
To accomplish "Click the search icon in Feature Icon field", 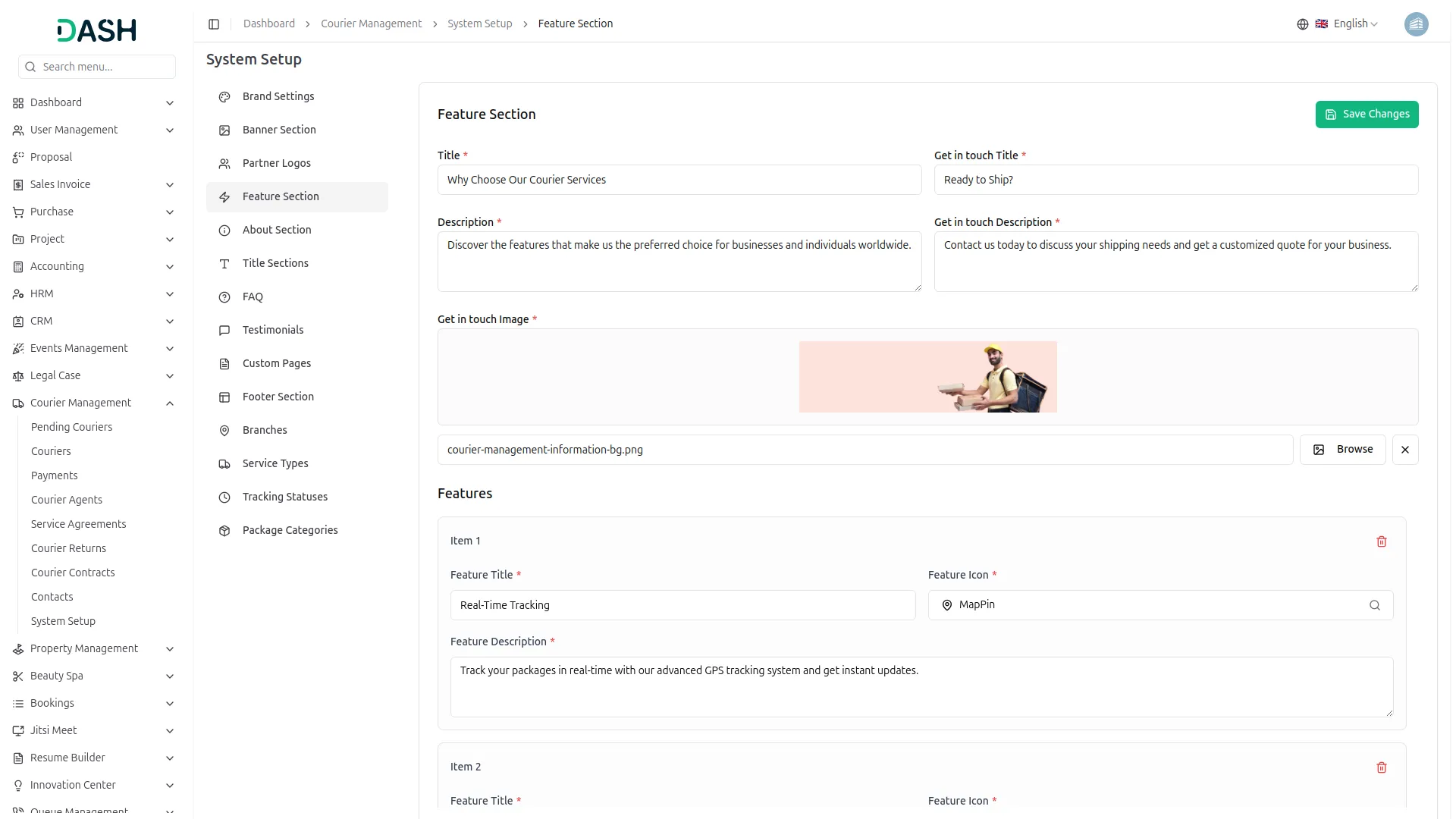I will 1374,605.
